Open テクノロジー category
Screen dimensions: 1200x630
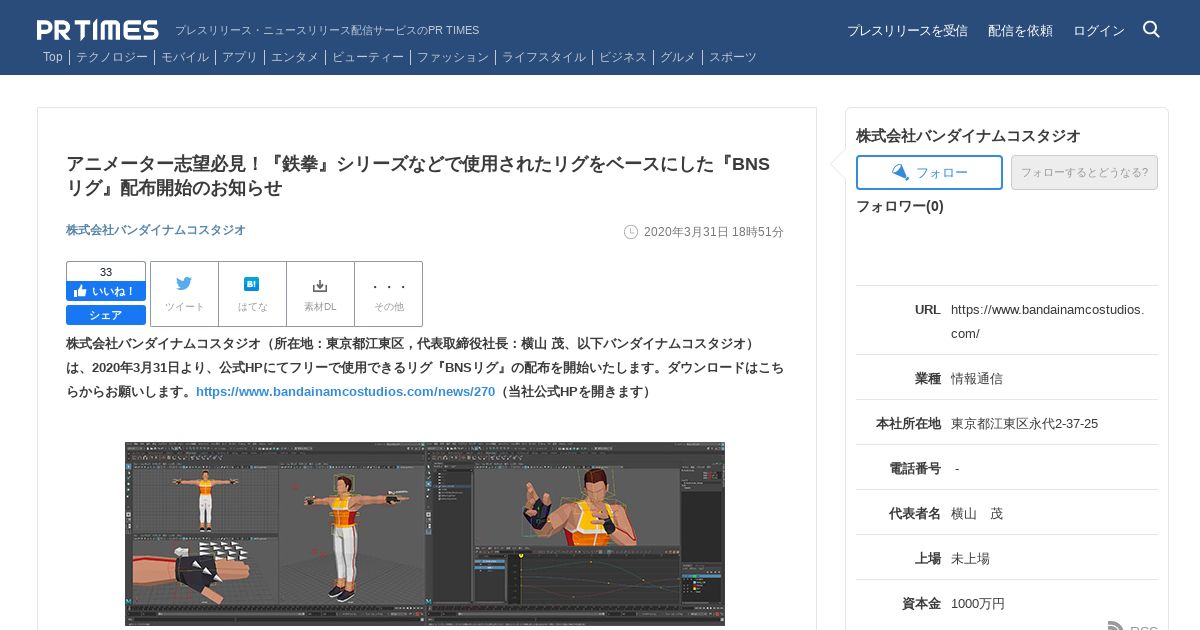[112, 57]
